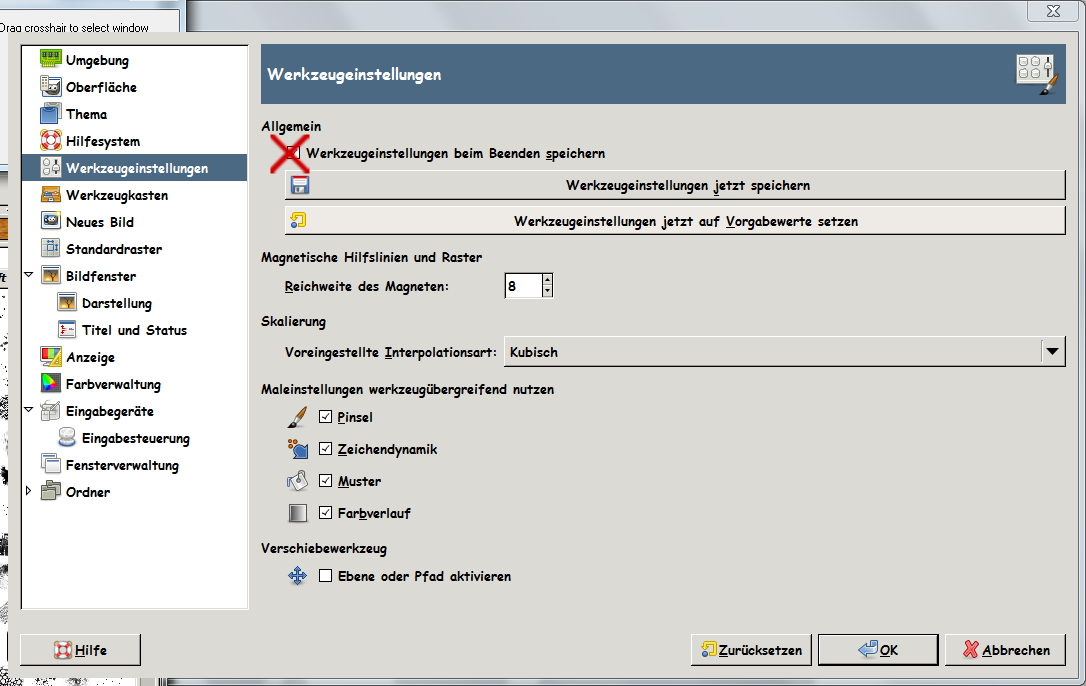Click the Farbverwaltung color icon
This screenshot has width=1086, height=686.
[51, 383]
